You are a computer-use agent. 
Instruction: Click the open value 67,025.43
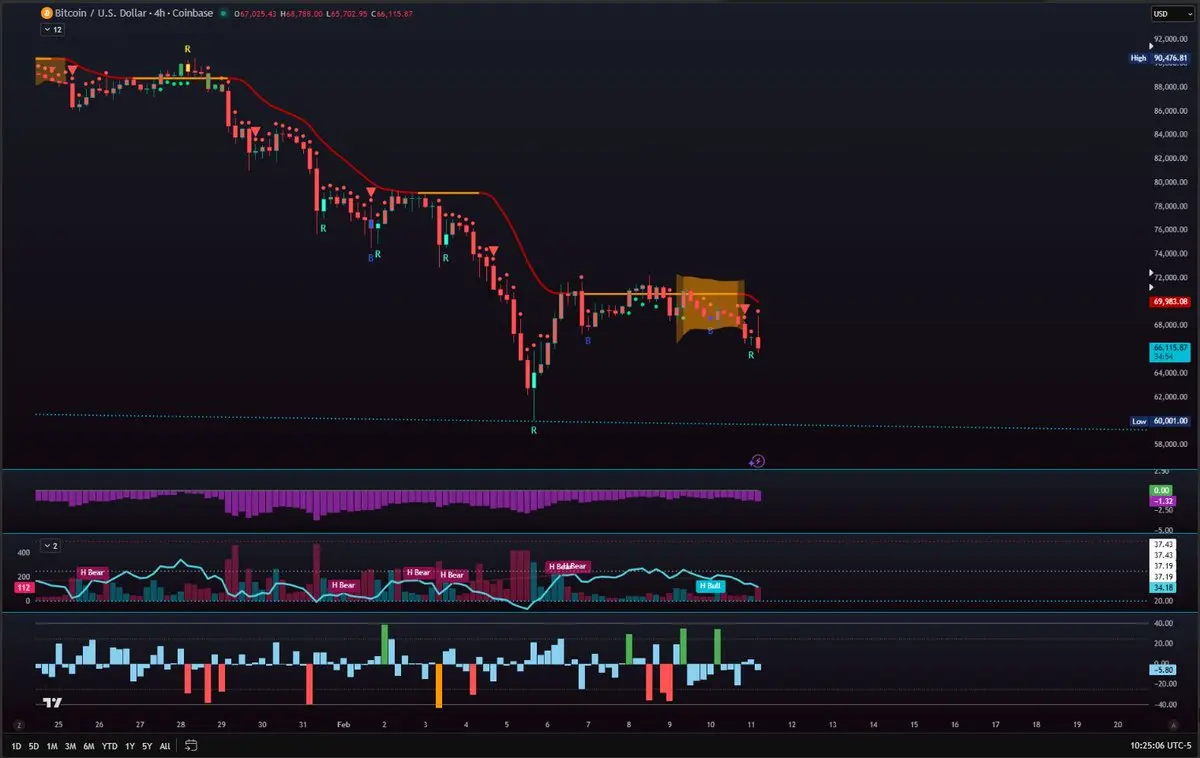pos(258,14)
